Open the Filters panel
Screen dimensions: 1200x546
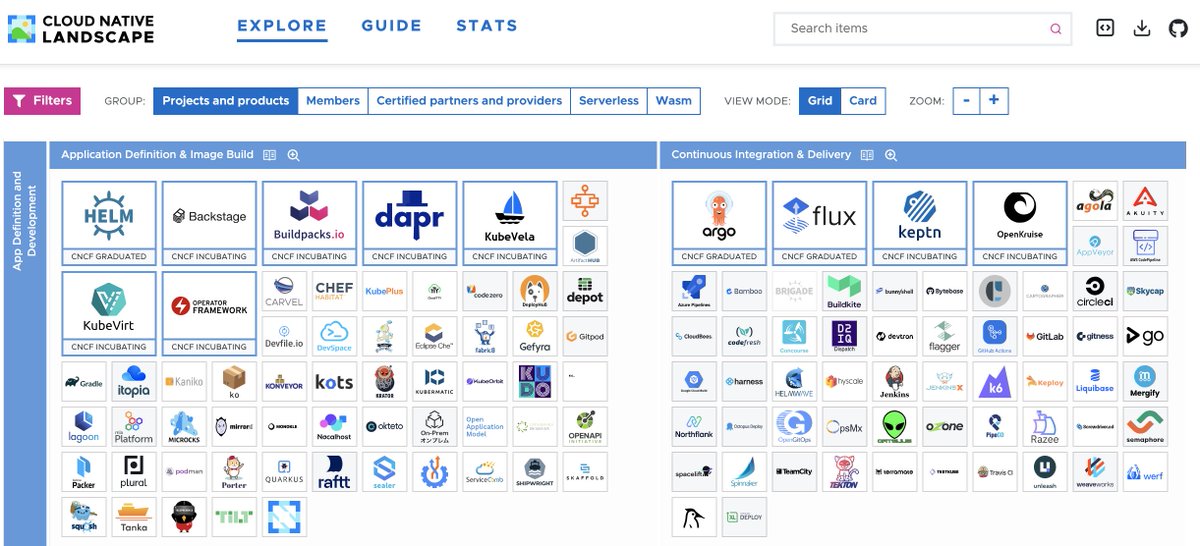click(42, 101)
